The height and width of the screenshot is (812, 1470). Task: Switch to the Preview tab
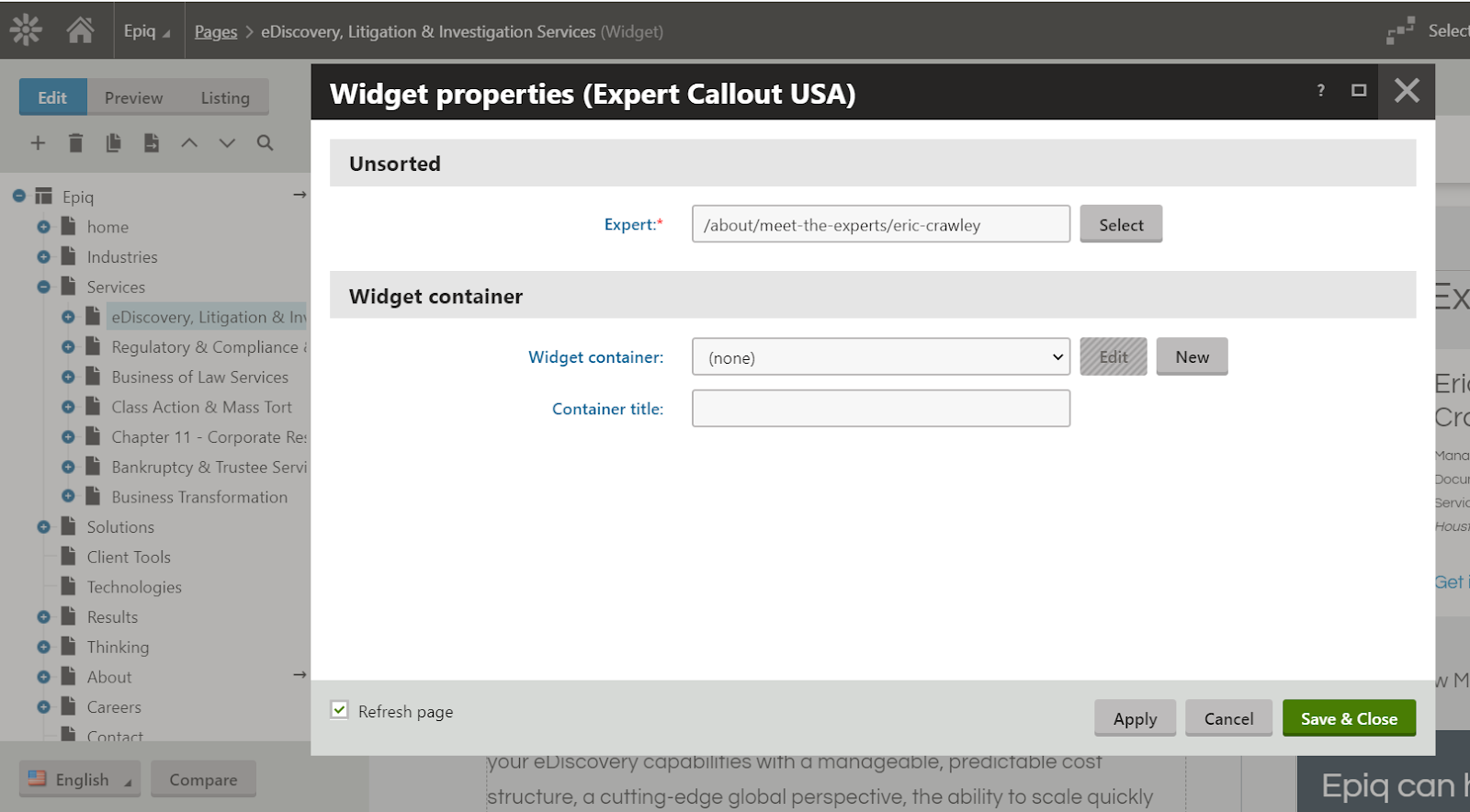pos(133,97)
